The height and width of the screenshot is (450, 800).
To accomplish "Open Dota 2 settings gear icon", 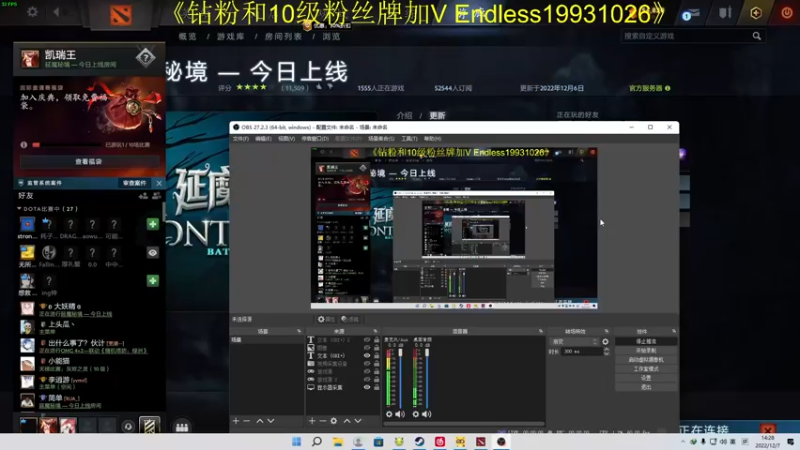I will pos(32,11).
